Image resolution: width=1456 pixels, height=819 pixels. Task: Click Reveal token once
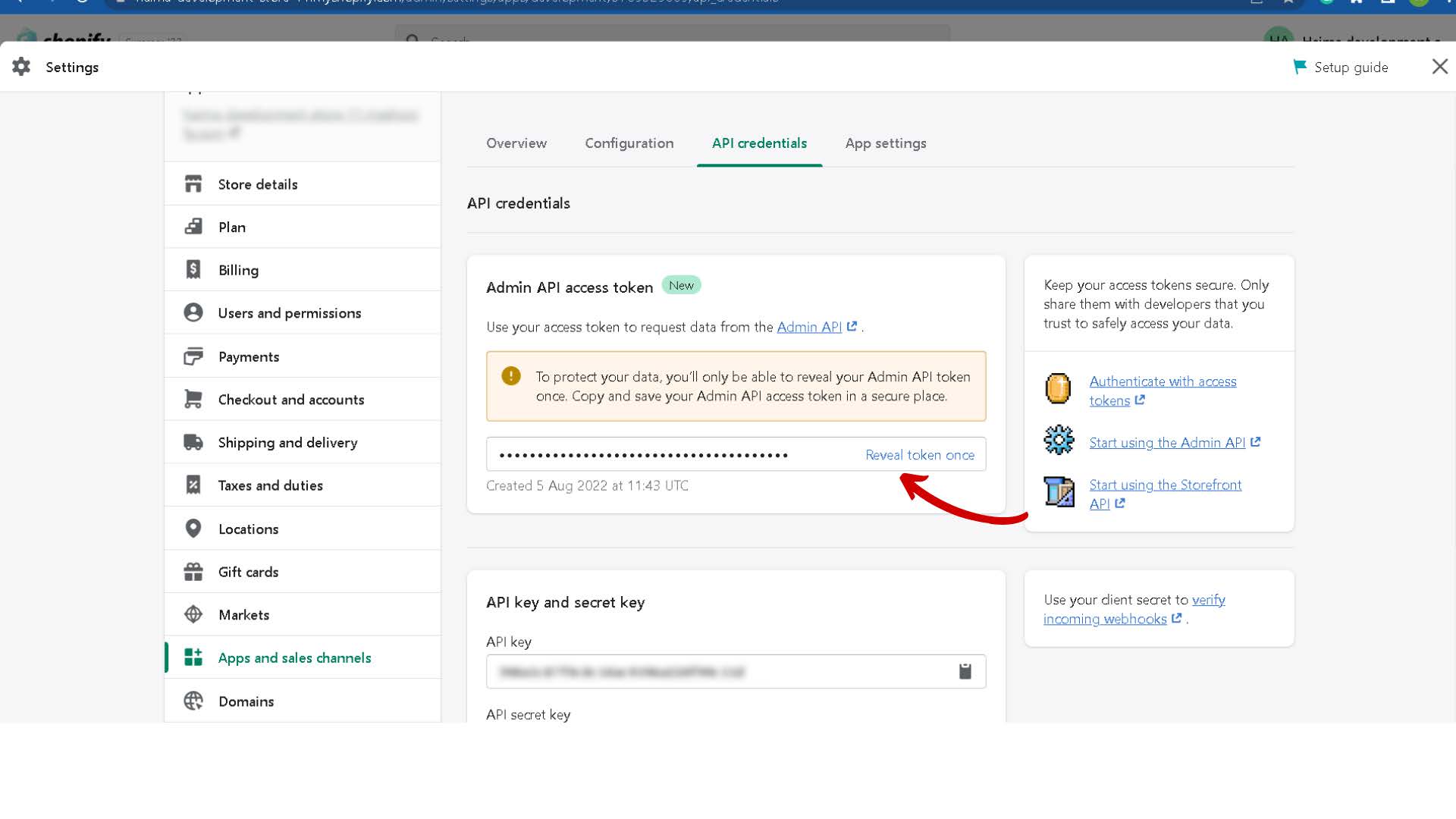tap(919, 455)
